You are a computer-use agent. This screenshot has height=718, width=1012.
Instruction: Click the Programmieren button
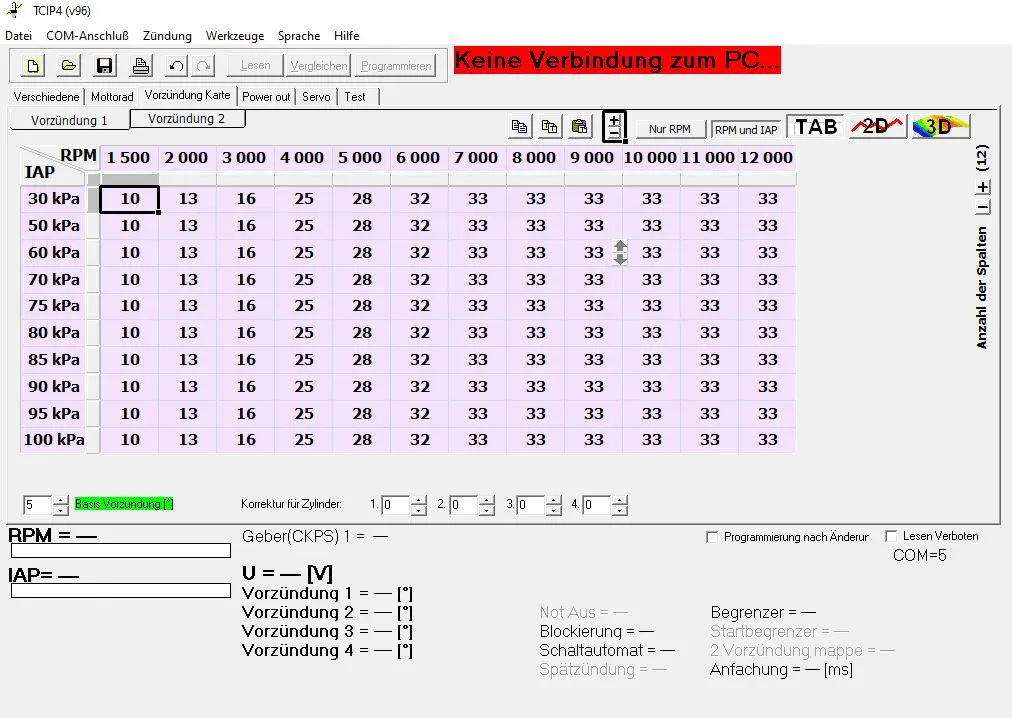(x=396, y=66)
